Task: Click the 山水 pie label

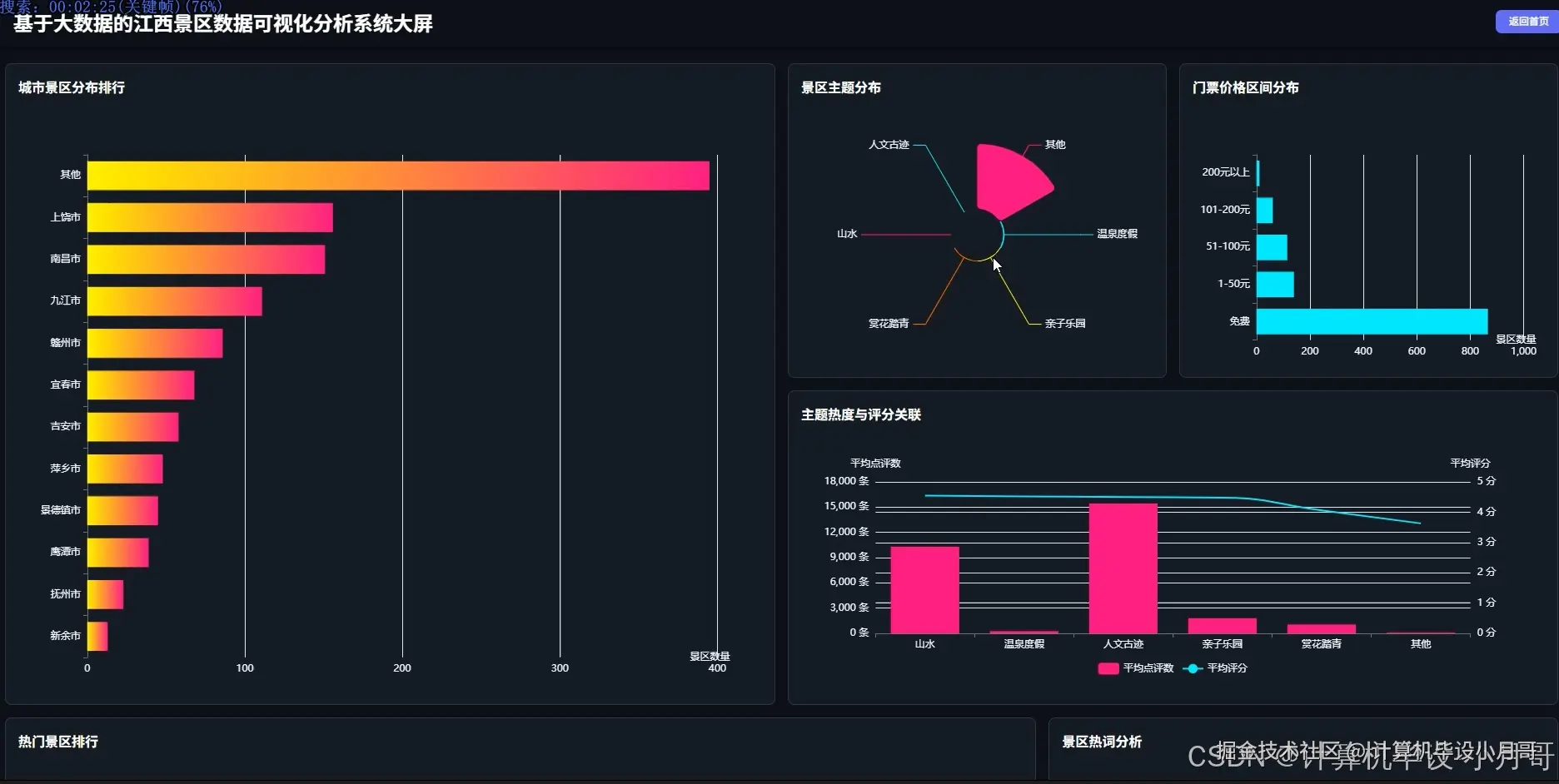Action: tap(847, 234)
